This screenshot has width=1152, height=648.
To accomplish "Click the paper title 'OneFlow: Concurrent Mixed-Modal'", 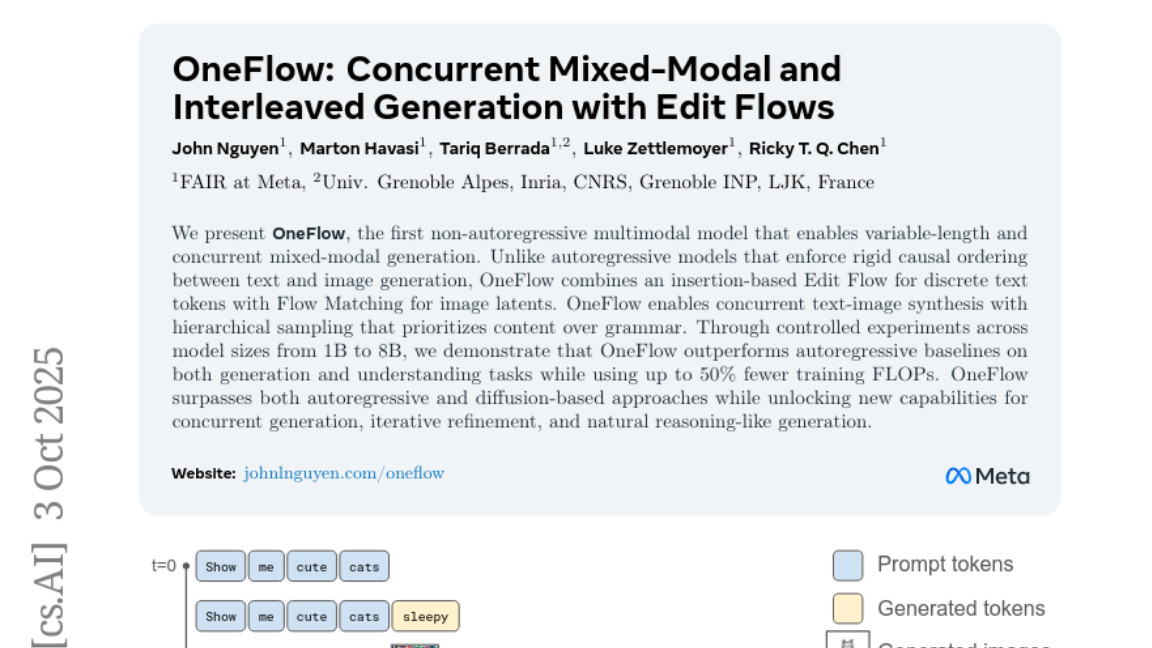I will pyautogui.click(x=506, y=69).
